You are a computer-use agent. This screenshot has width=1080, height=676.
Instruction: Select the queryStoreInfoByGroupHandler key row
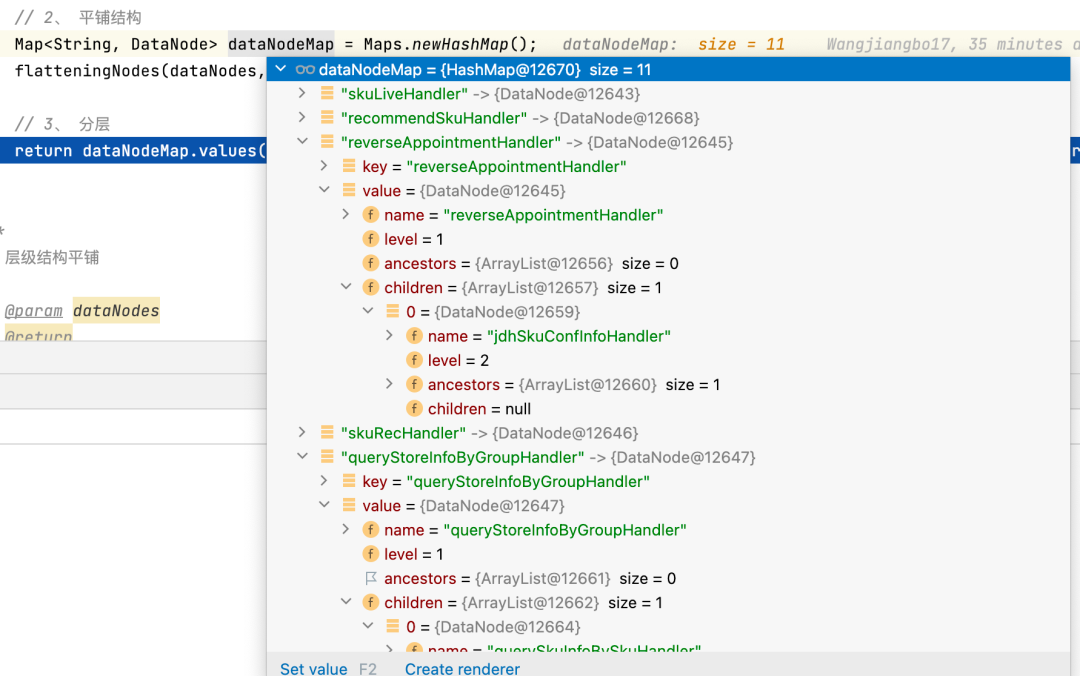pos(506,482)
